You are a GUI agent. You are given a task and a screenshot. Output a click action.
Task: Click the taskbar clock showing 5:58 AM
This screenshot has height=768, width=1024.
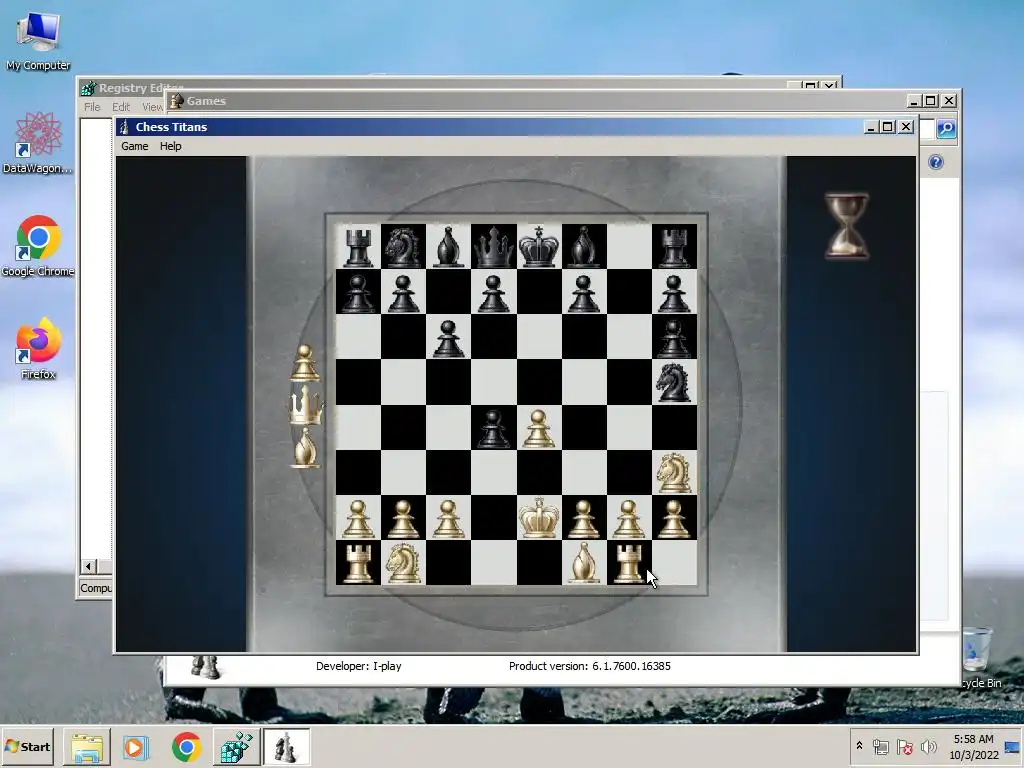pyautogui.click(x=973, y=747)
